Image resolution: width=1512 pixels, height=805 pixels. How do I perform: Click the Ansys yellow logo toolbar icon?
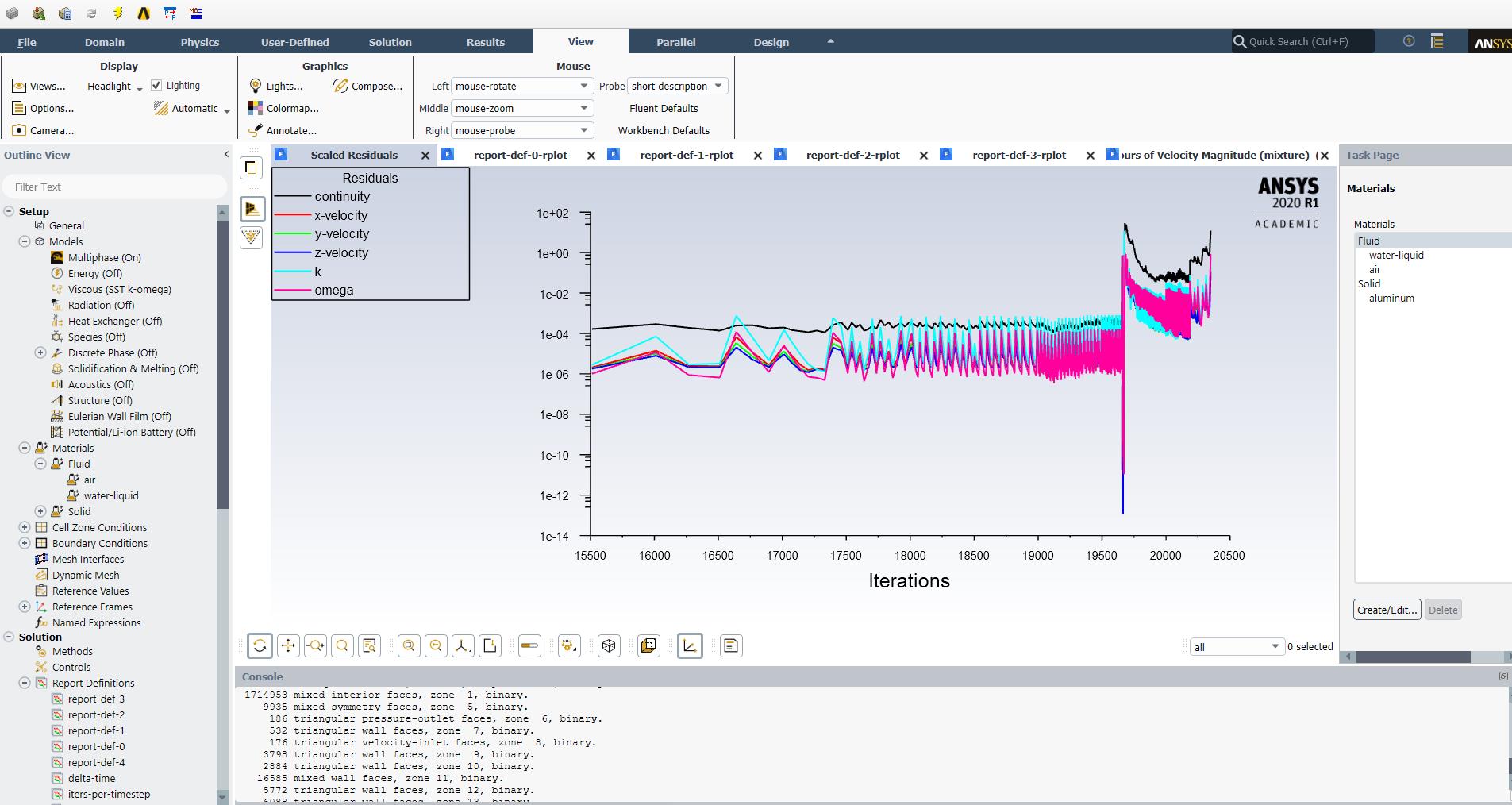point(144,13)
